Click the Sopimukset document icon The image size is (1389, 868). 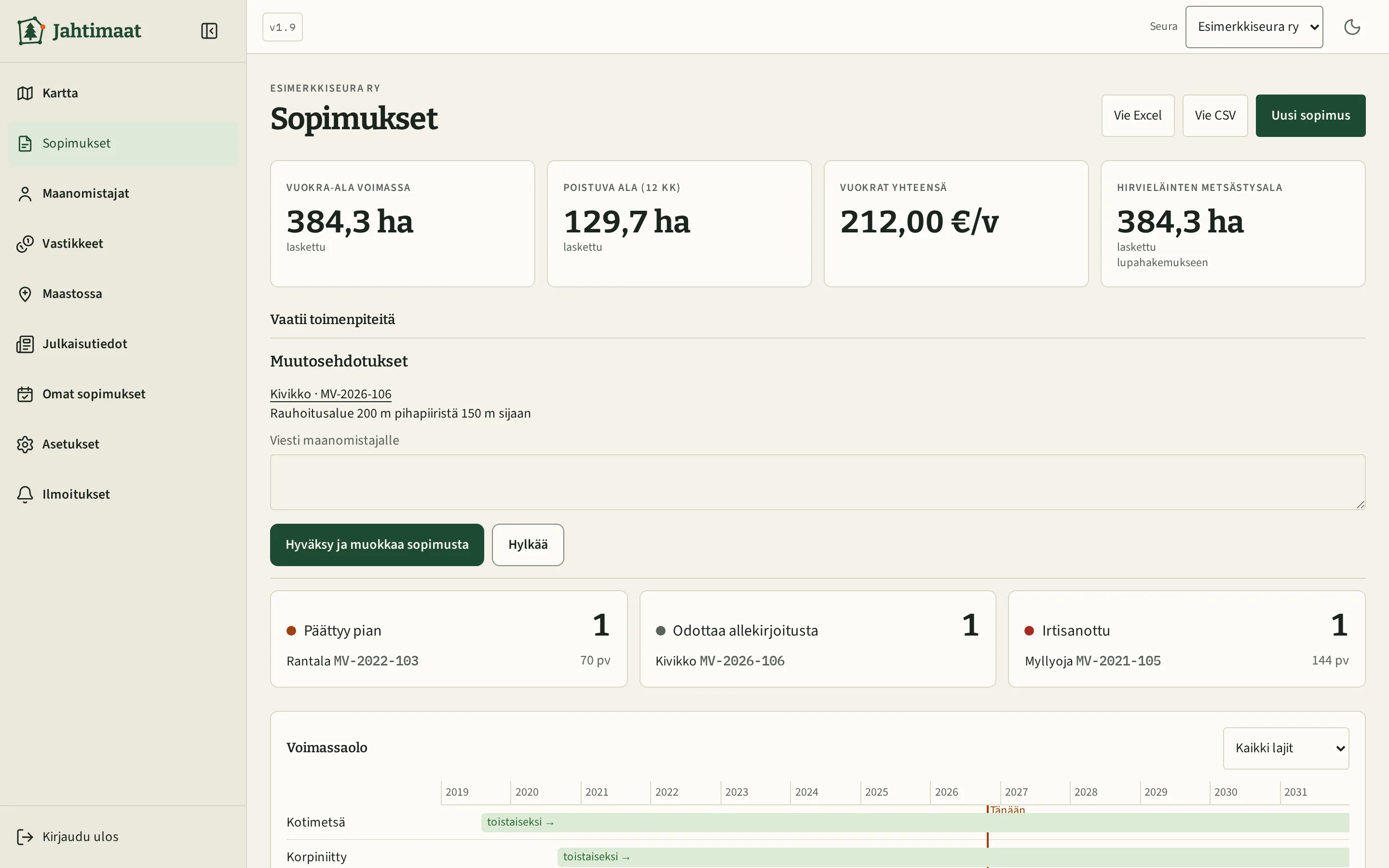pyautogui.click(x=25, y=143)
